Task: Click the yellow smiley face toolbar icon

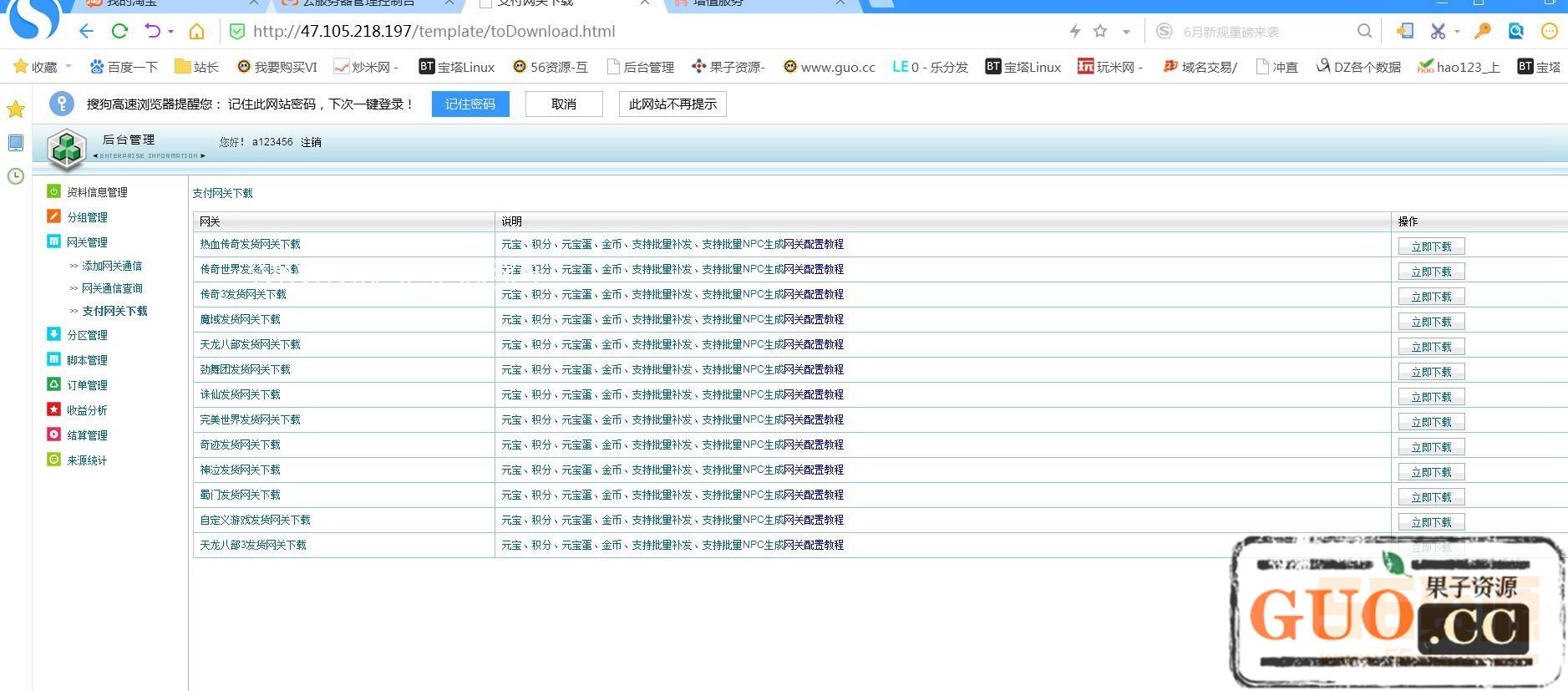Action: (x=1550, y=32)
